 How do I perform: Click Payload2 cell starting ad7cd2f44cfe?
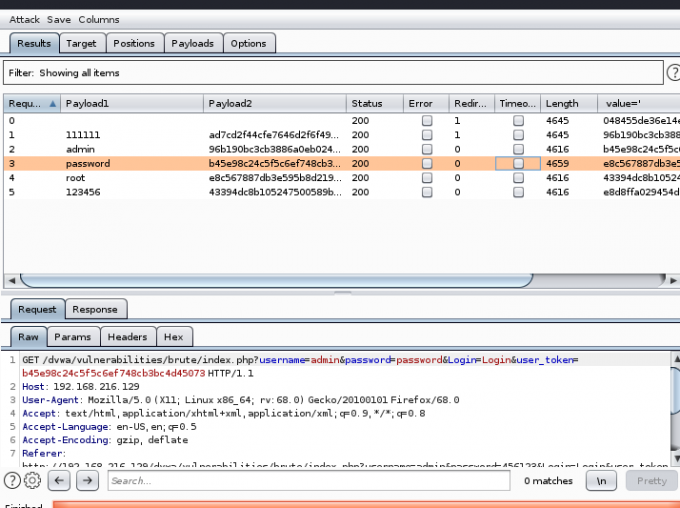[x=274, y=135]
